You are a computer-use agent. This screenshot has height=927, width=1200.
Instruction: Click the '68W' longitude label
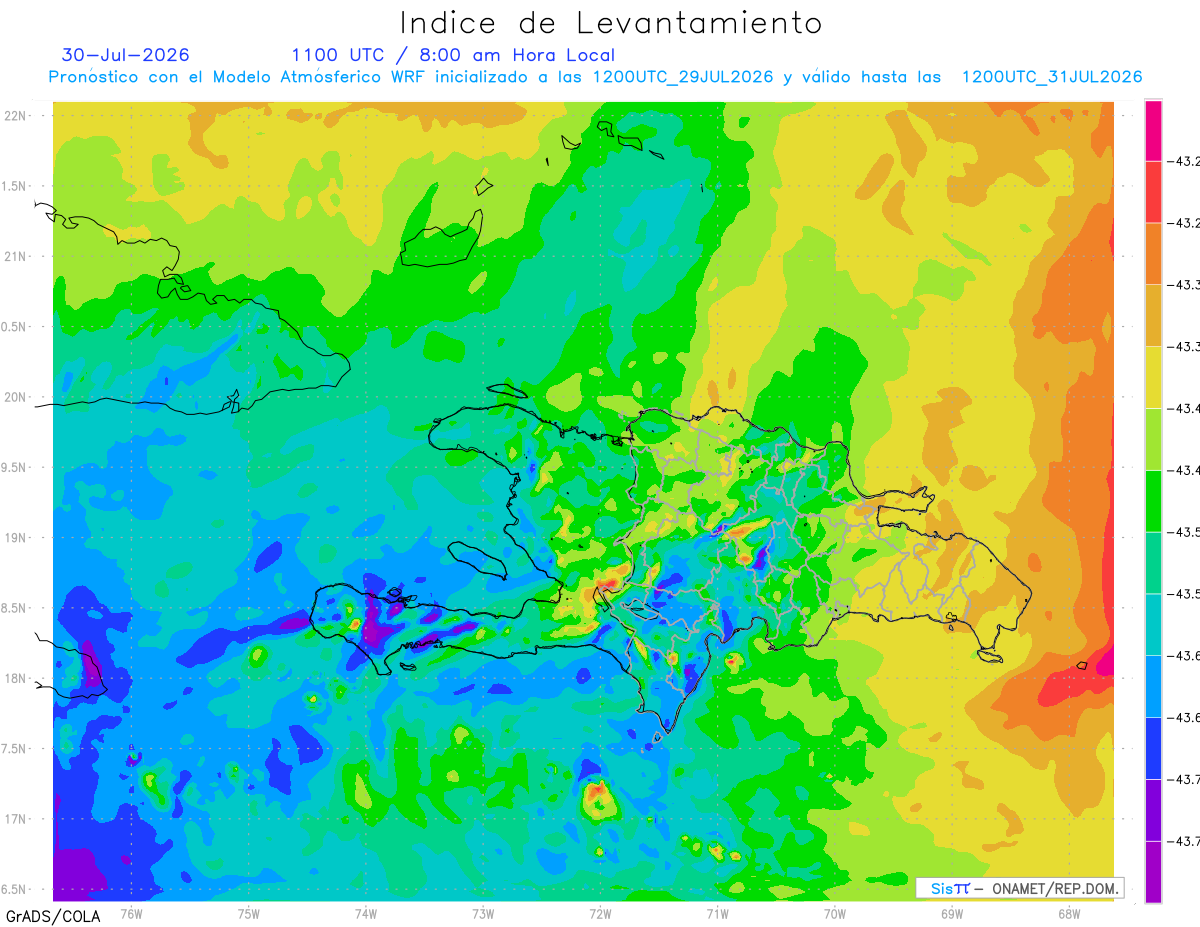click(x=1069, y=913)
